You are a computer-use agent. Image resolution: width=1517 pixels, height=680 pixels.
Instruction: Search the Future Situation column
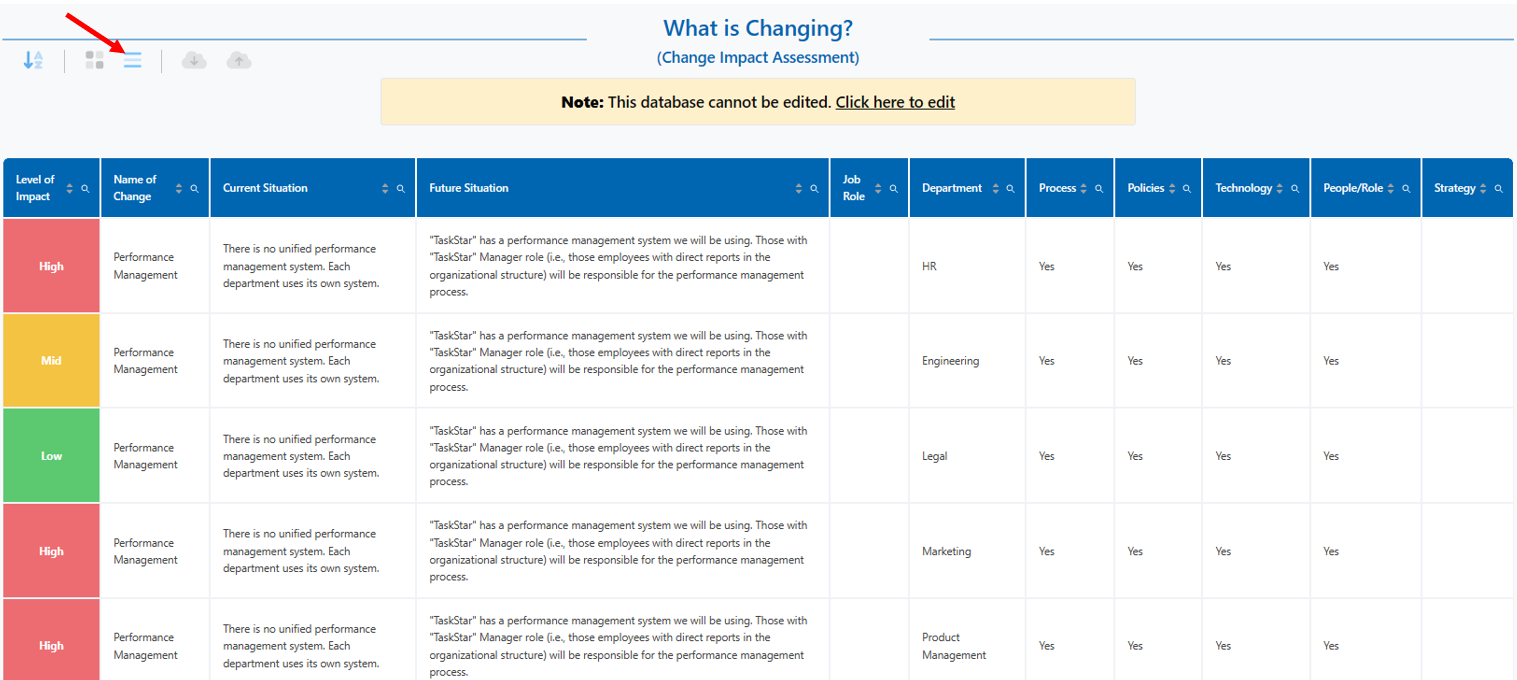tap(814, 188)
